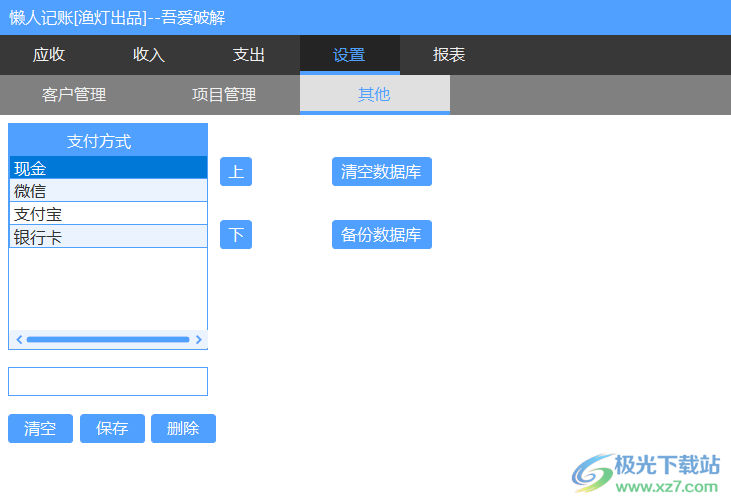Image resolution: width=731 pixels, height=503 pixels.
Task: Open the 支出 tab
Action: pyautogui.click(x=249, y=55)
